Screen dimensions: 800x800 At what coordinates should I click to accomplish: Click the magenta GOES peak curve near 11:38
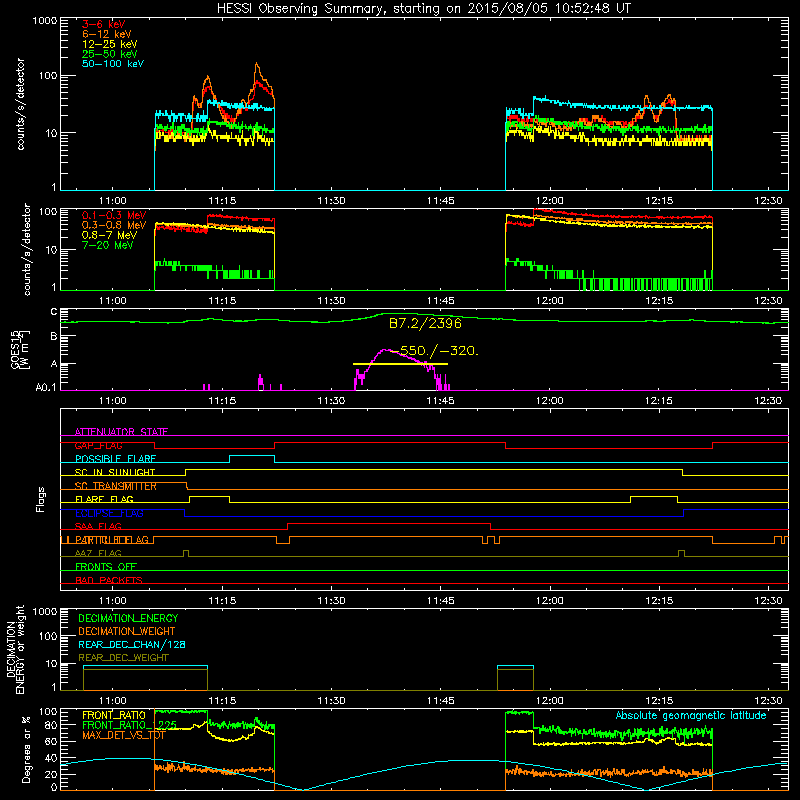(x=387, y=350)
